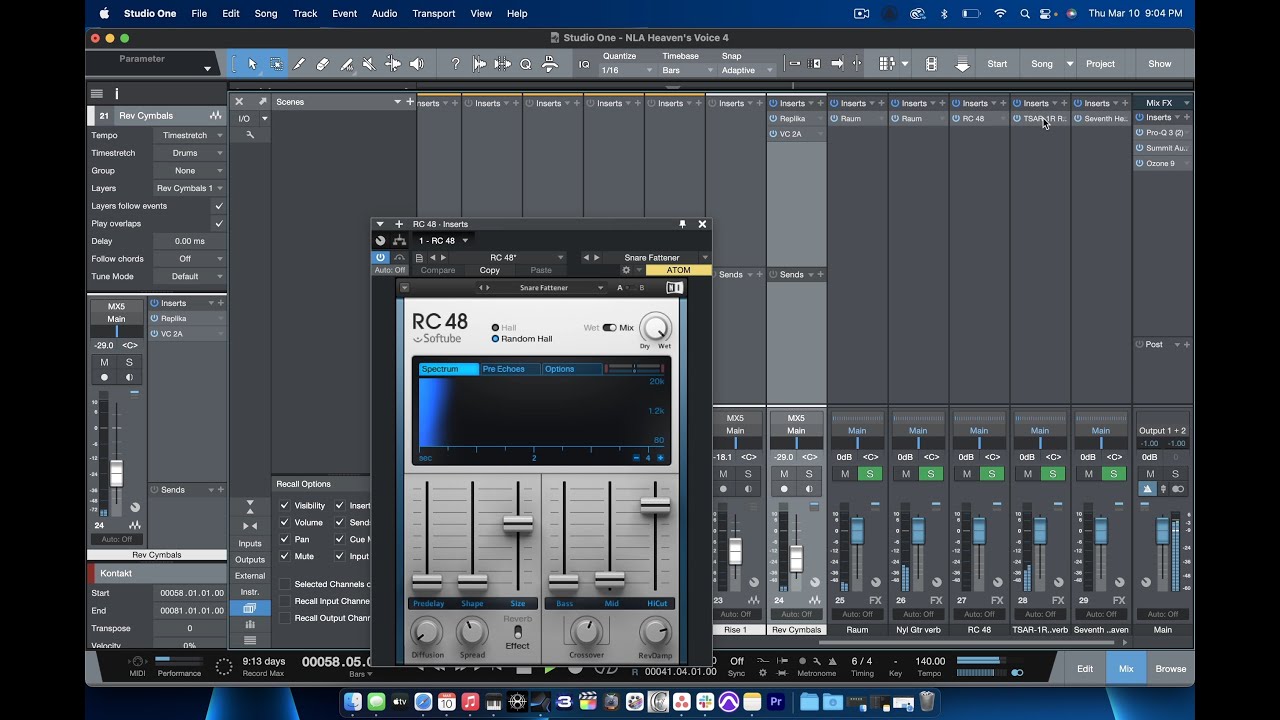This screenshot has height=720, width=1280.
Task: Toggle the Wet/Mix switch in RC 48
Action: click(609, 328)
